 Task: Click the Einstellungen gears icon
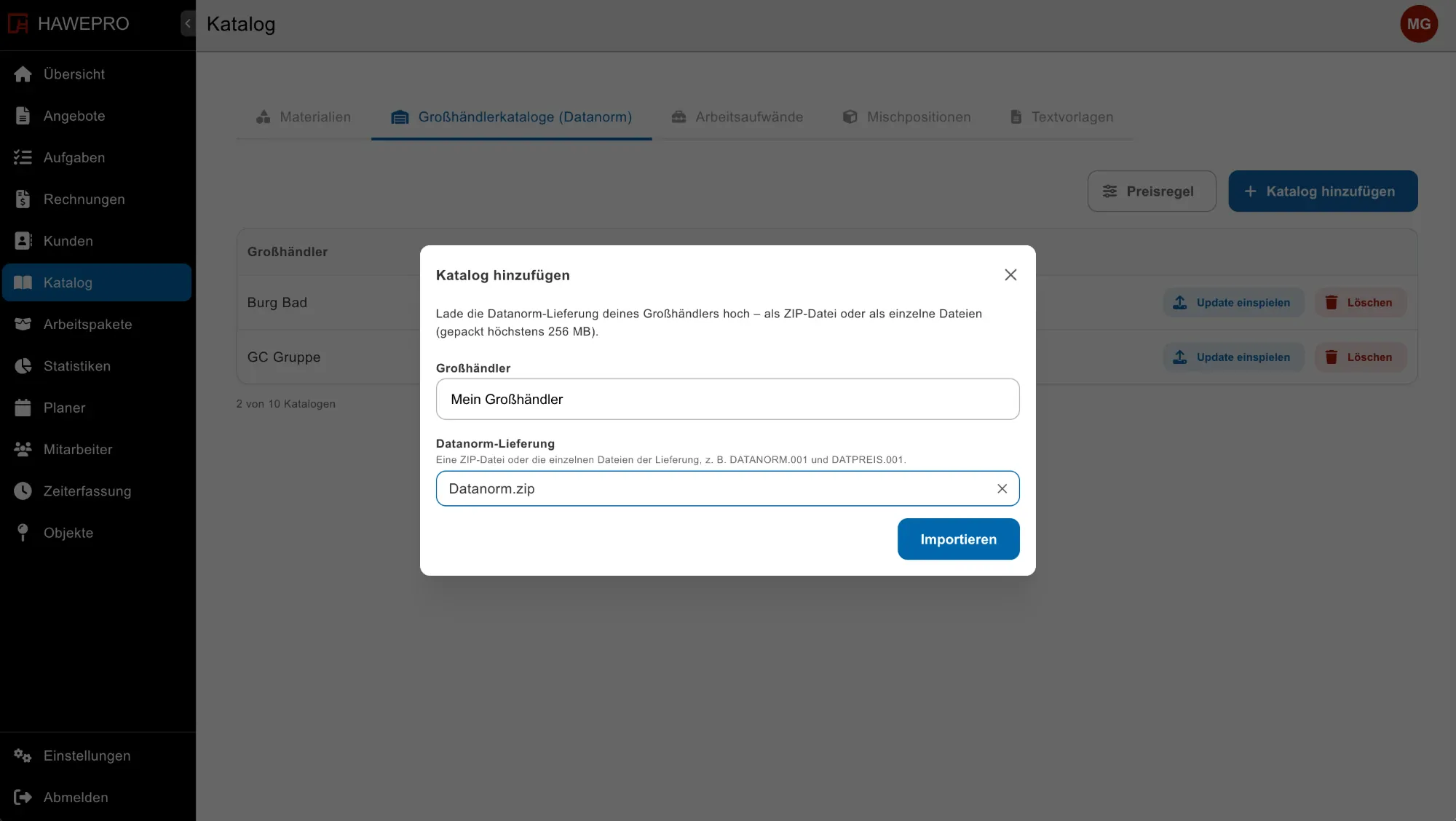(23, 755)
